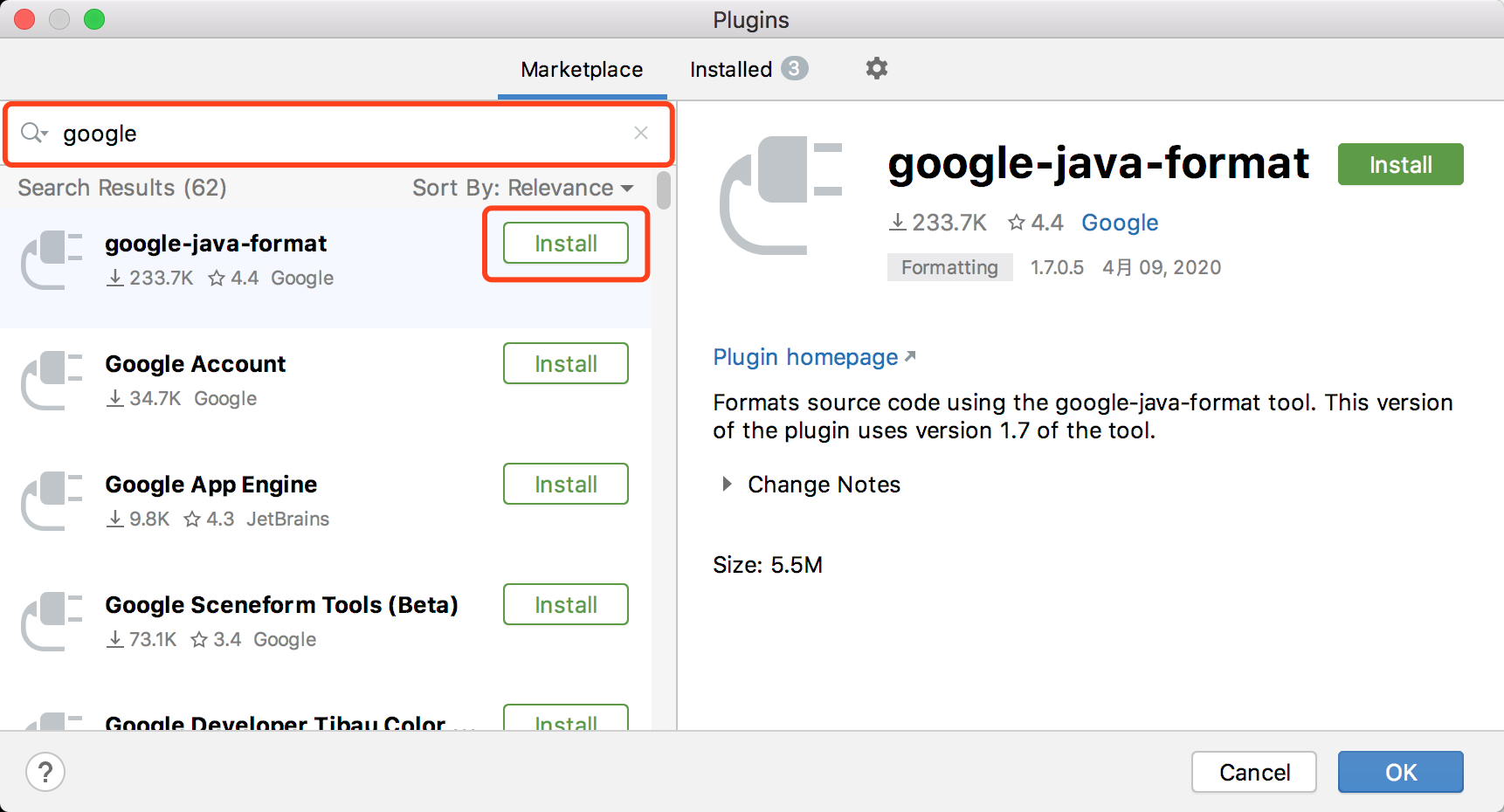Viewport: 1504px width, 812px height.
Task: Click the Google Account plugin icon
Action: [x=52, y=380]
